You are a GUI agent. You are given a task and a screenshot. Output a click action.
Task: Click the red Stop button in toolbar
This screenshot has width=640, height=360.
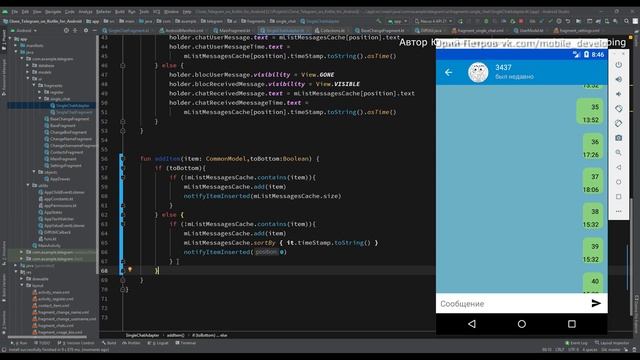(x=521, y=21)
